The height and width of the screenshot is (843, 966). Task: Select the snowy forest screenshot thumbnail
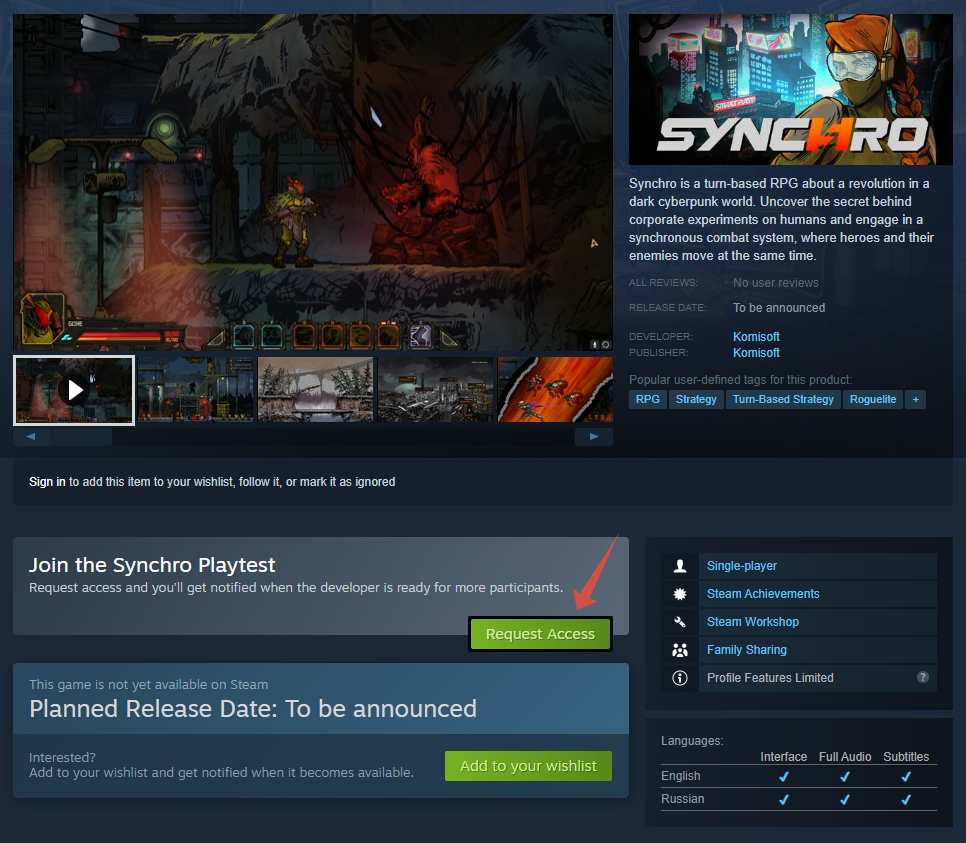click(x=315, y=390)
